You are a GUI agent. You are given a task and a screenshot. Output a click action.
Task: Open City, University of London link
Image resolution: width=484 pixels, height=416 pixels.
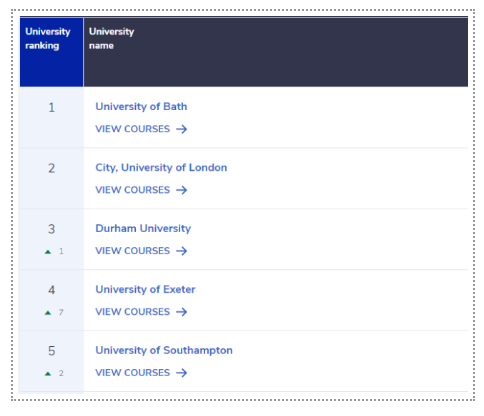coord(161,168)
